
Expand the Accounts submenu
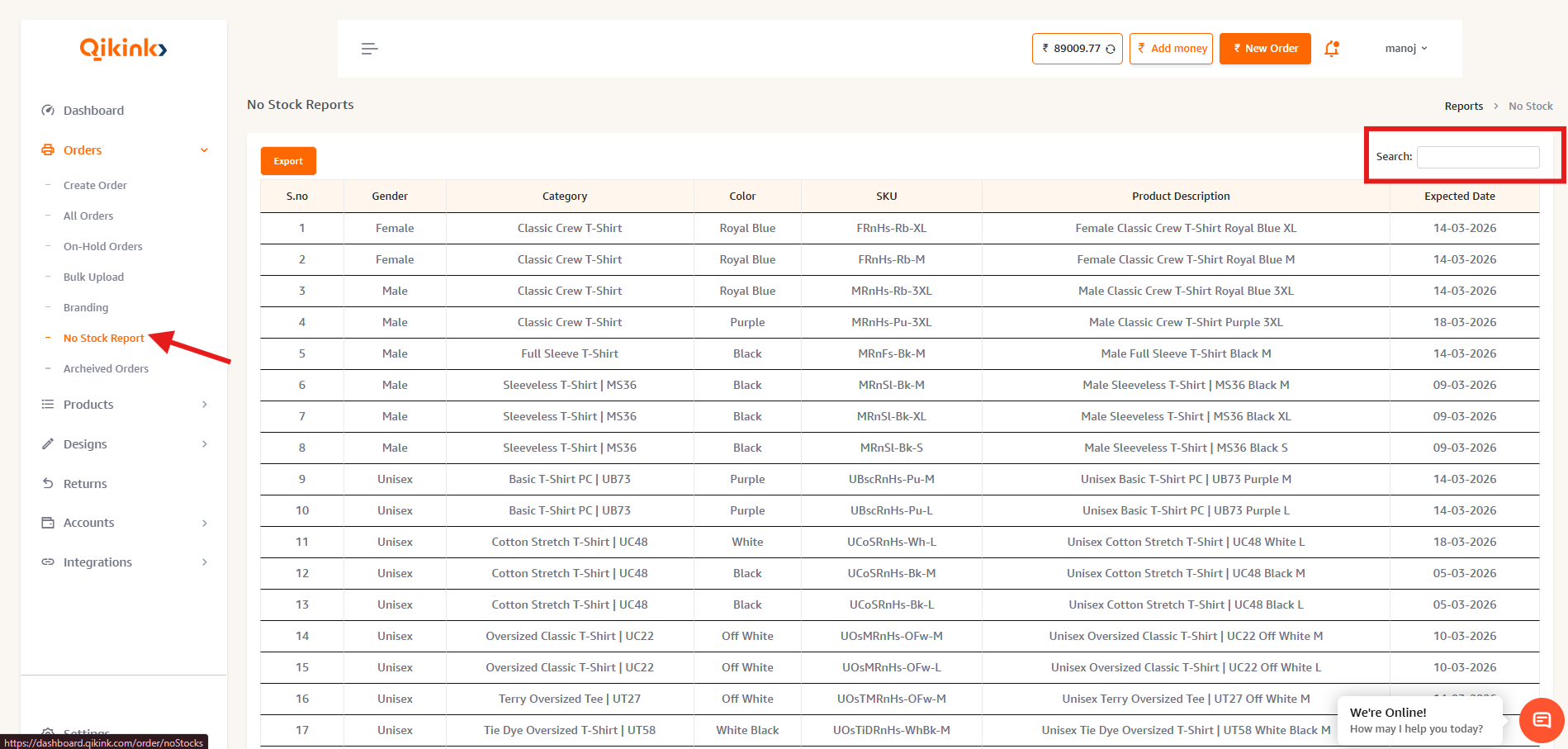coord(204,523)
